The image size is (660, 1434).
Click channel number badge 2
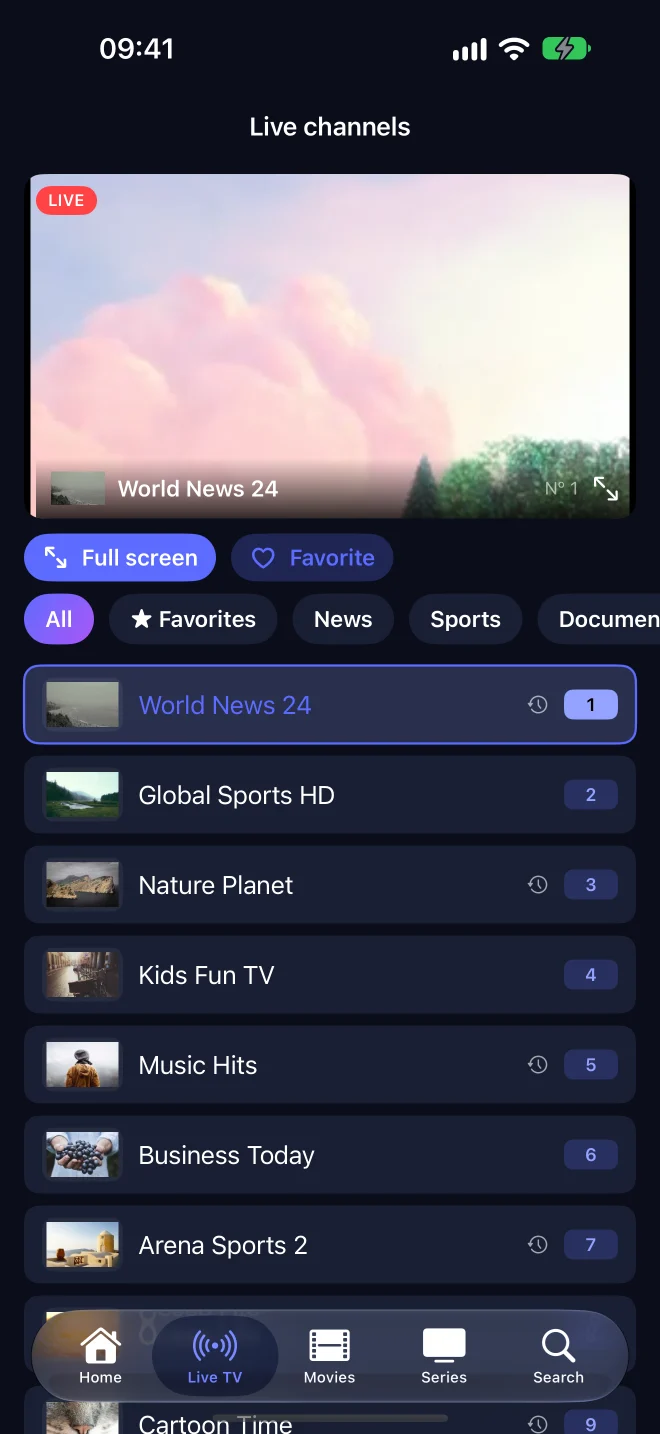pyautogui.click(x=591, y=795)
